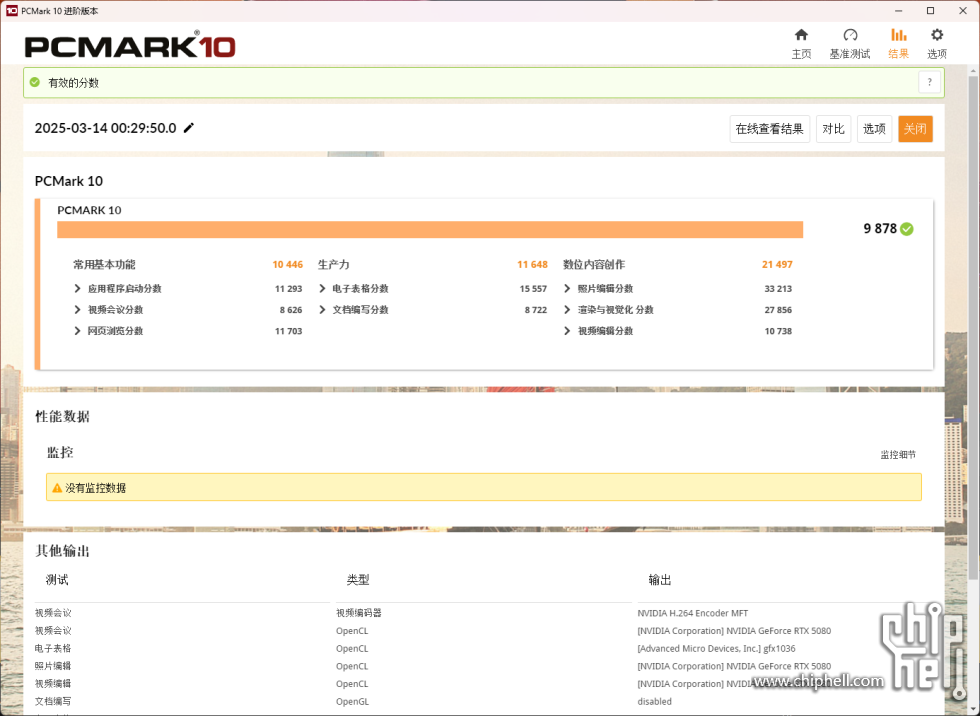Click the Essentials score 10 446
Image resolution: width=980 pixels, height=716 pixels.
click(x=288, y=265)
